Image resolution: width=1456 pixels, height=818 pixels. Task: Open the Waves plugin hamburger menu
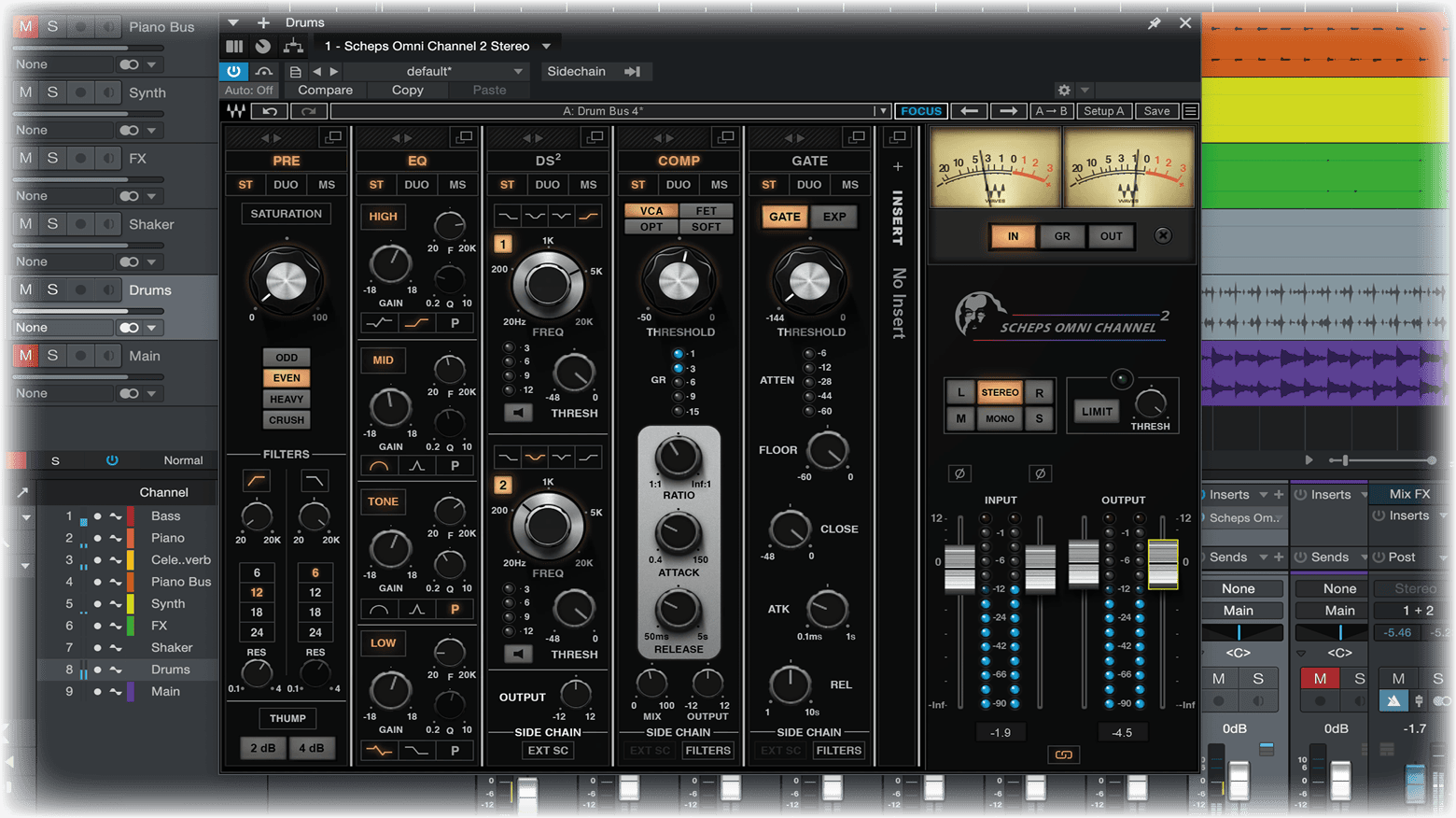point(1190,111)
